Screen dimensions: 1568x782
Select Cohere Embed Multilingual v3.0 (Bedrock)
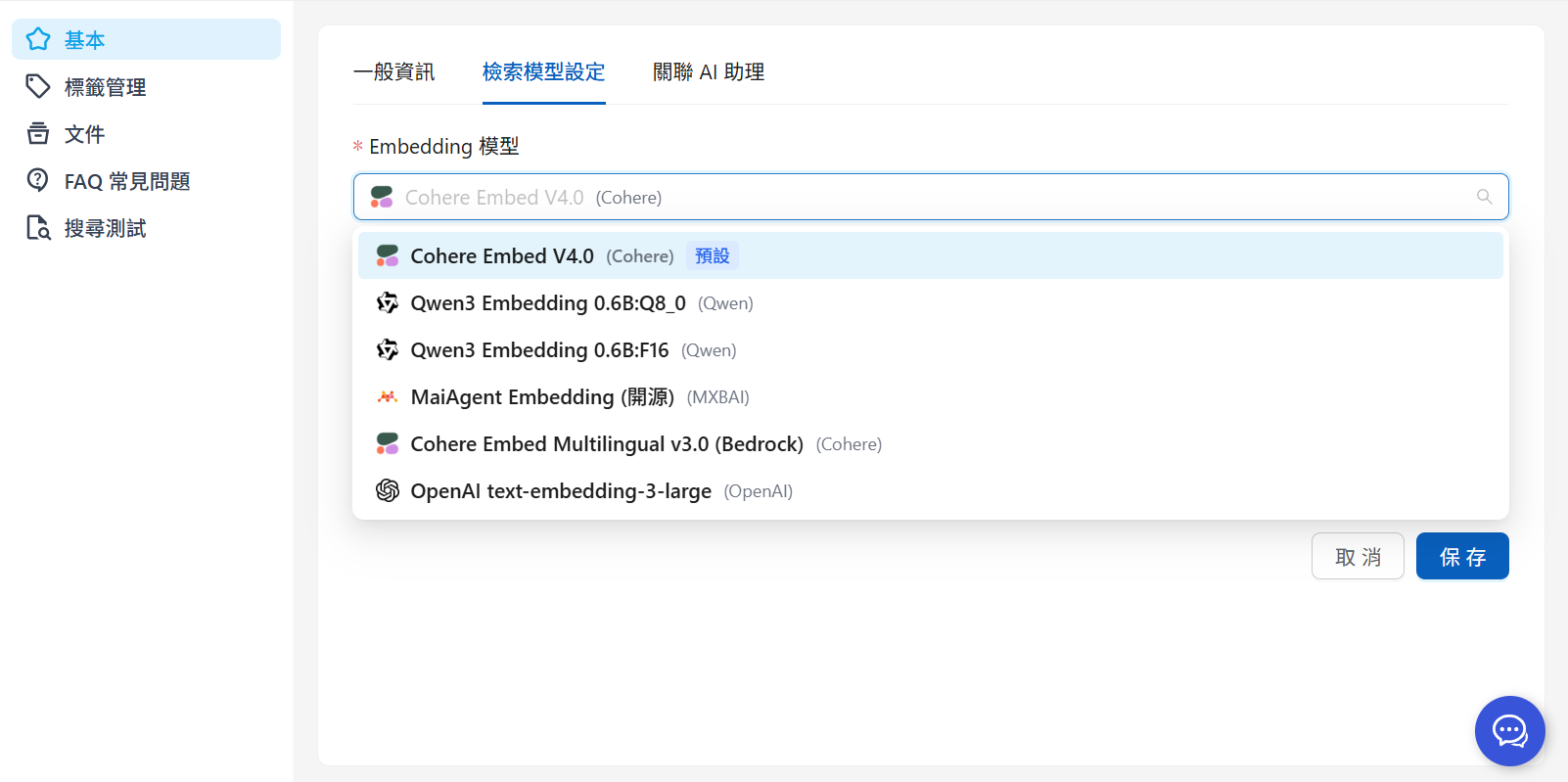coord(607,444)
